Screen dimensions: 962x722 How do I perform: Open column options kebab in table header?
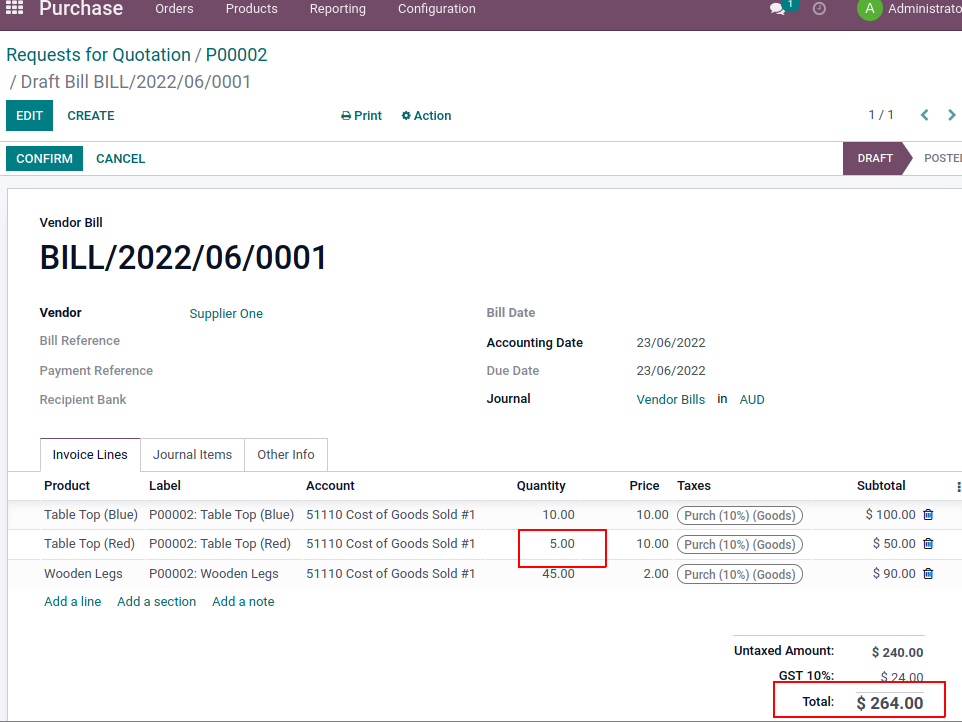(958, 486)
